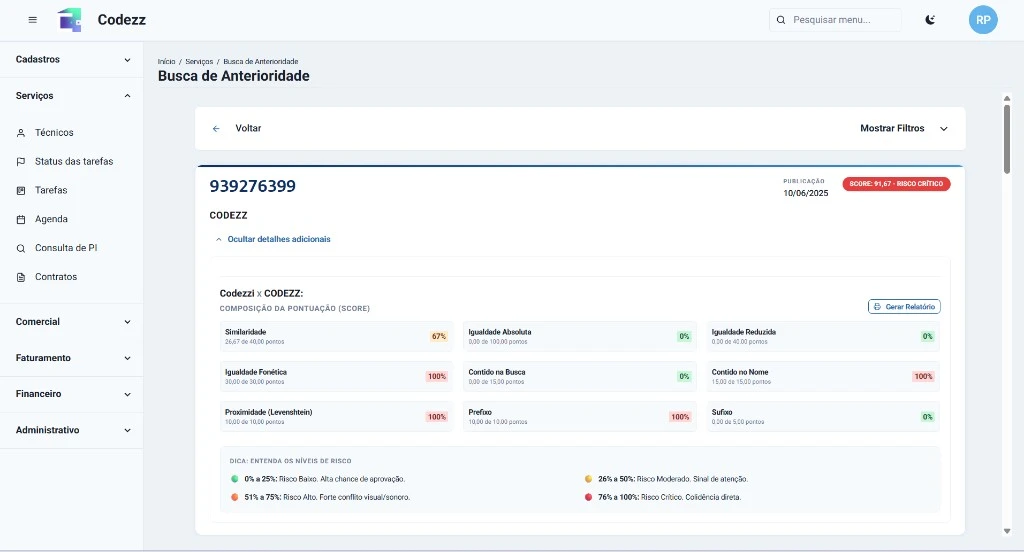The image size is (1024, 552).
Task: Open the hamburger menu icon
Action: coord(33,20)
